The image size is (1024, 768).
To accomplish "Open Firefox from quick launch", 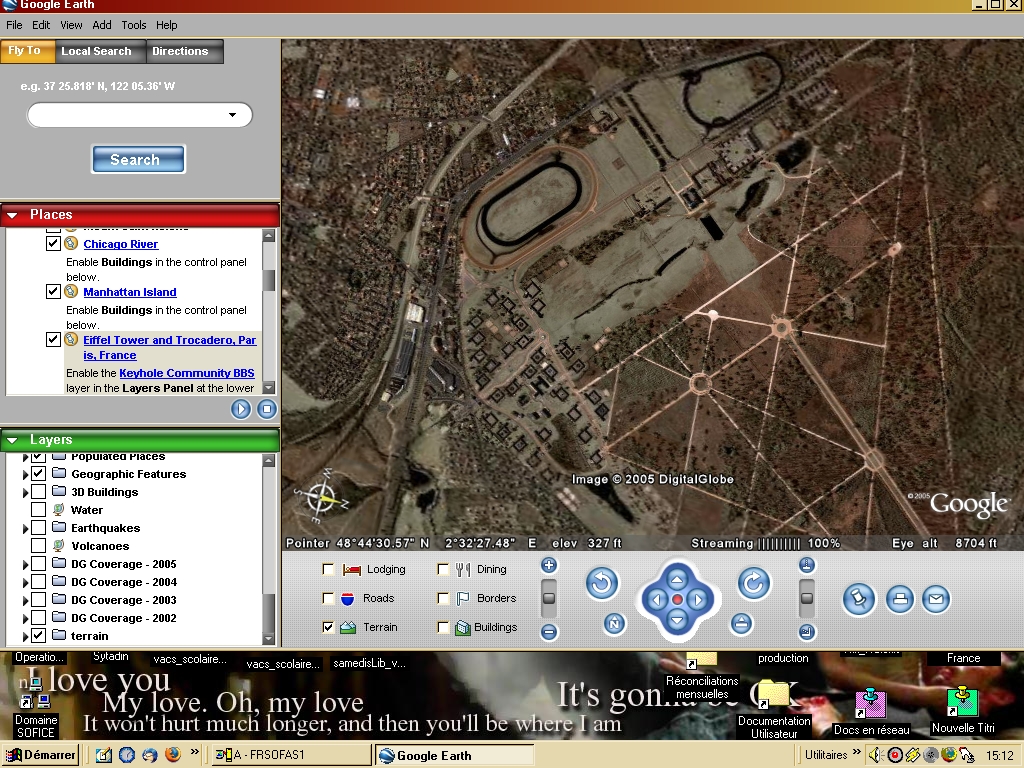I will coord(172,755).
